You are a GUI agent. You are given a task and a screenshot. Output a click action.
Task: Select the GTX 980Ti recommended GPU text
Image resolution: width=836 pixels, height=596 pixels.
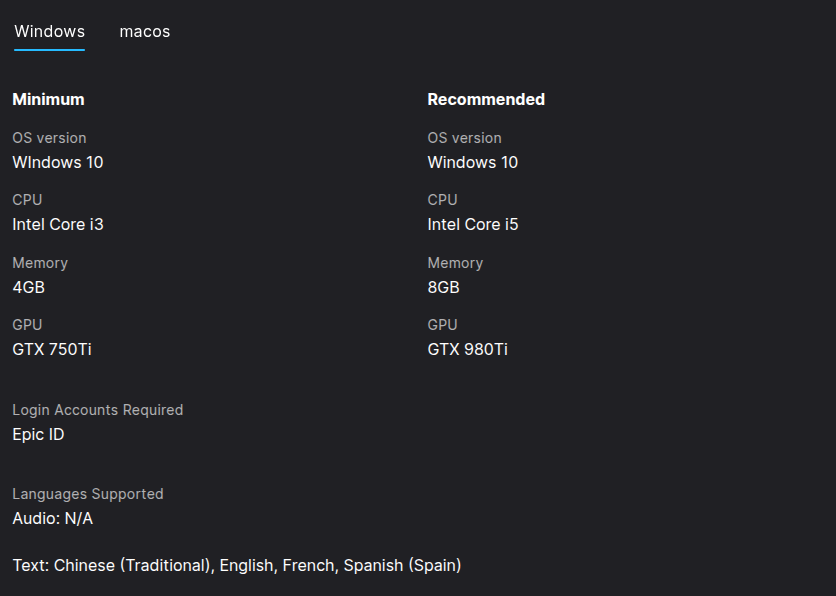(468, 349)
